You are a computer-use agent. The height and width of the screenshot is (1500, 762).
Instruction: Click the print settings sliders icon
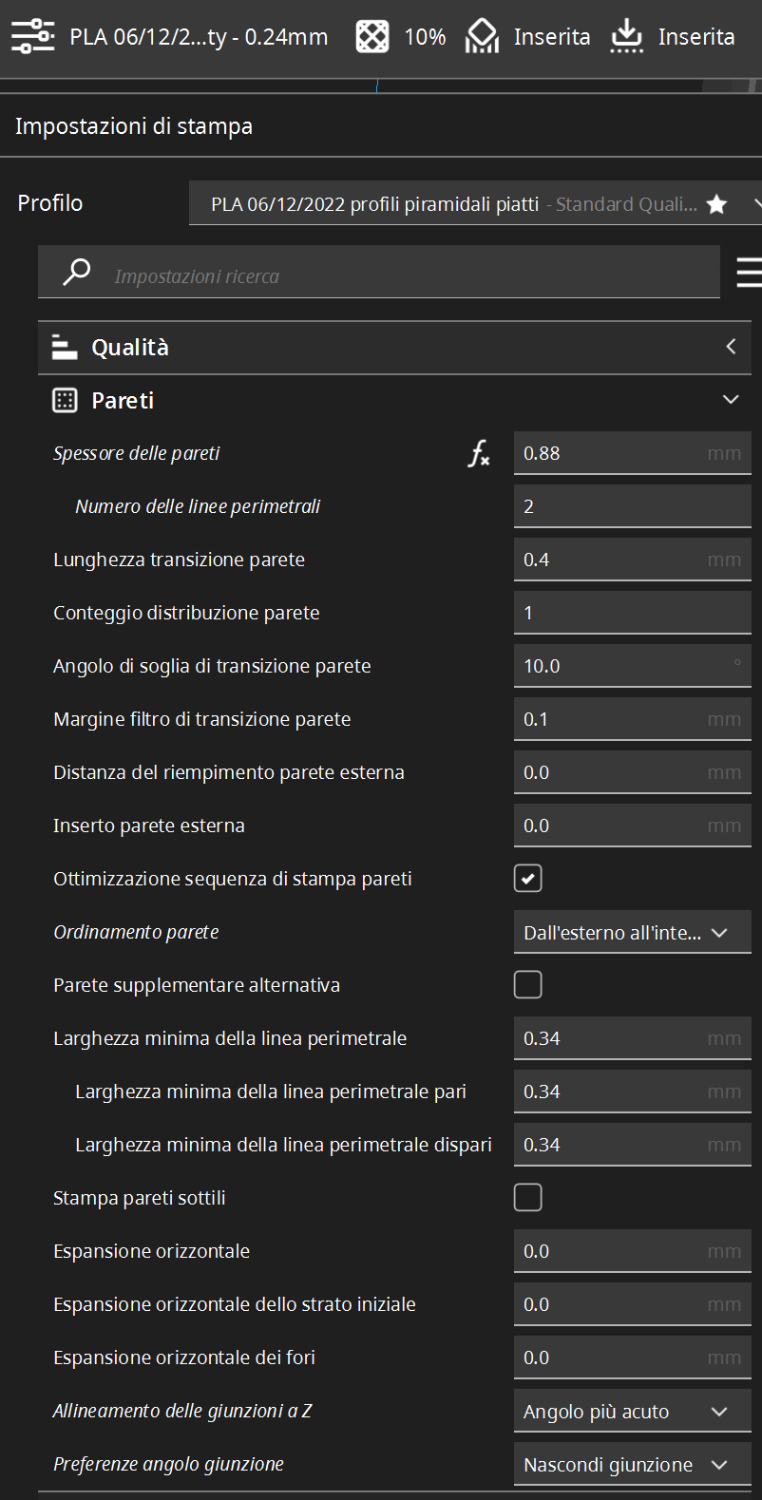[34, 38]
